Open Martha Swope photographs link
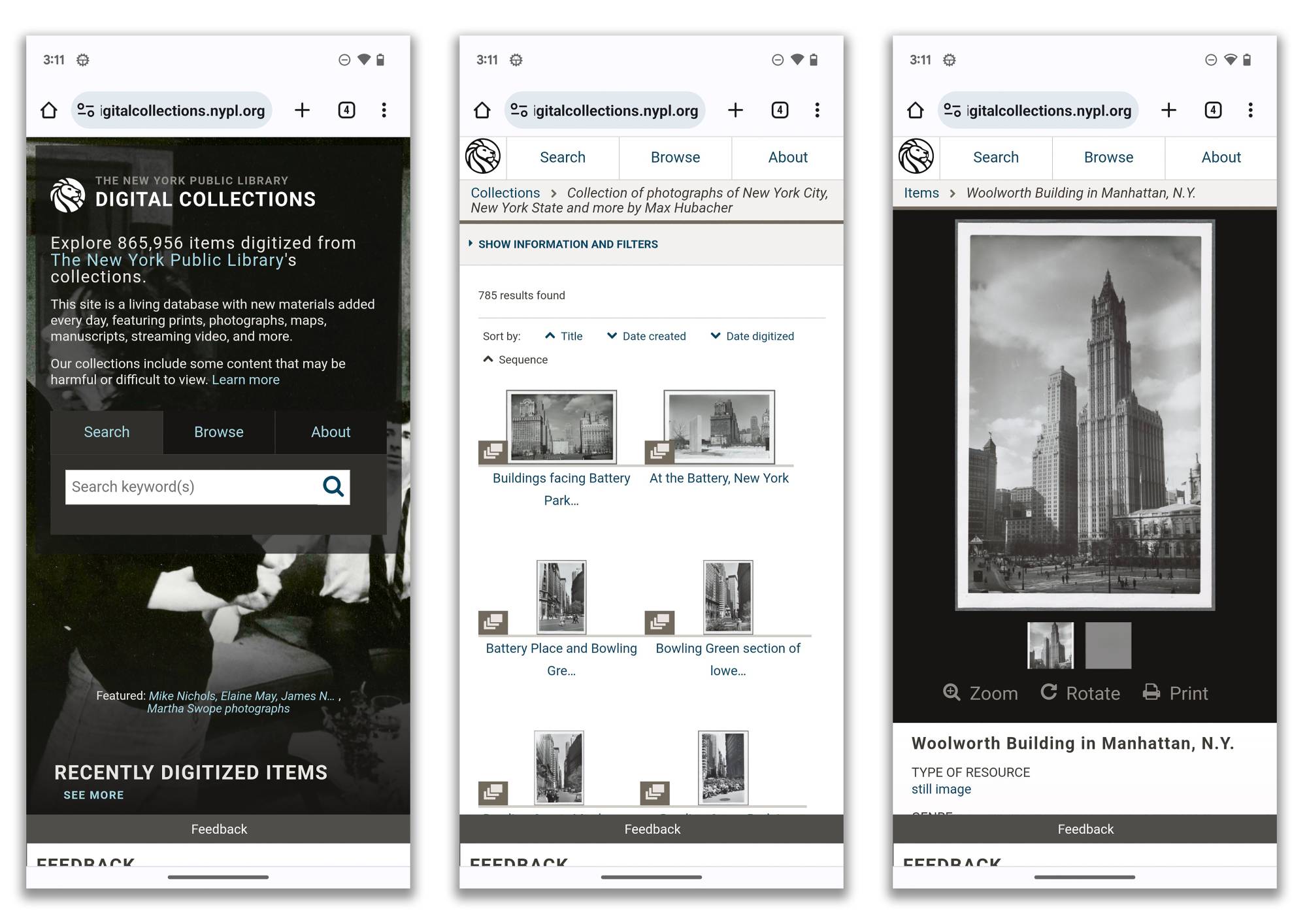The width and height of the screenshot is (1307, 924). point(218,708)
